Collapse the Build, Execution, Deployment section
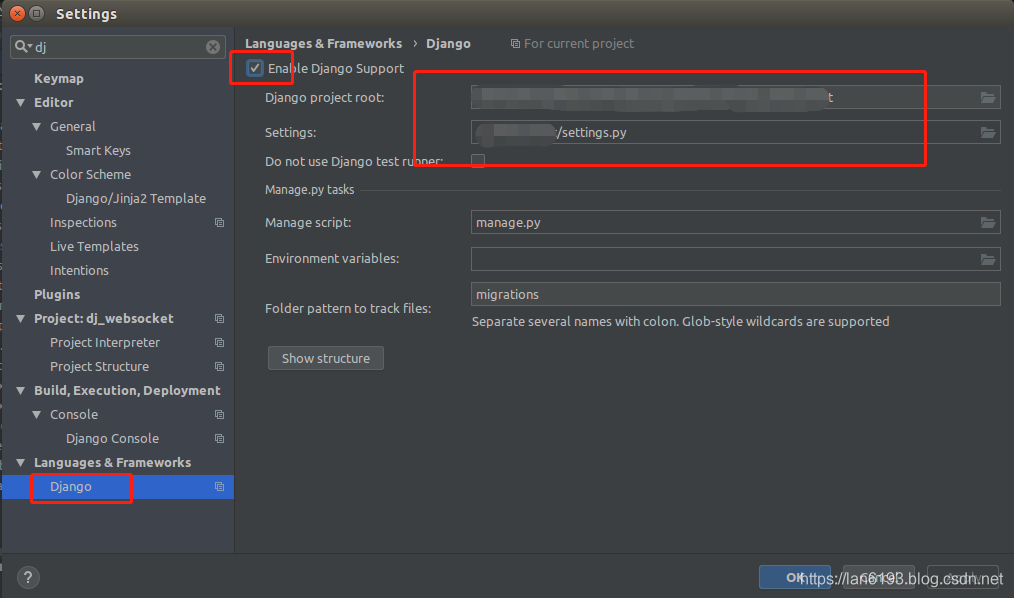 coord(20,390)
